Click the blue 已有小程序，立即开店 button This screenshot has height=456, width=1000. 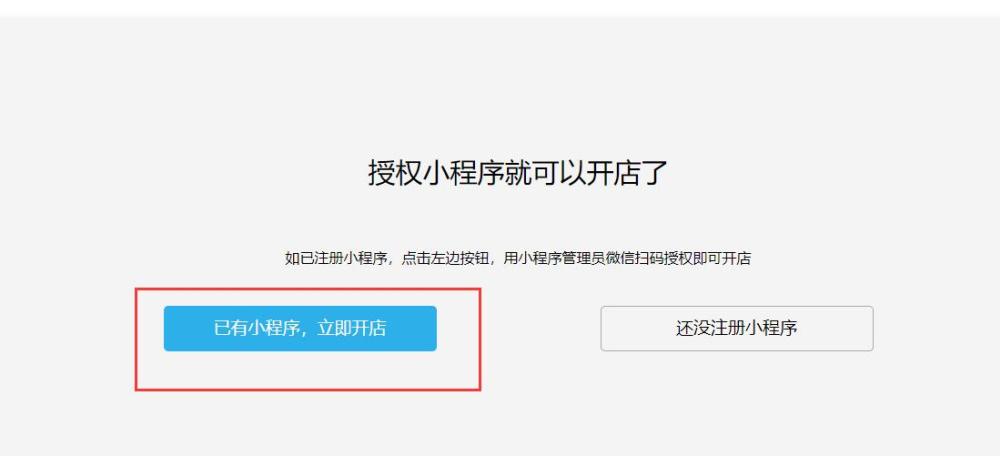click(300, 328)
